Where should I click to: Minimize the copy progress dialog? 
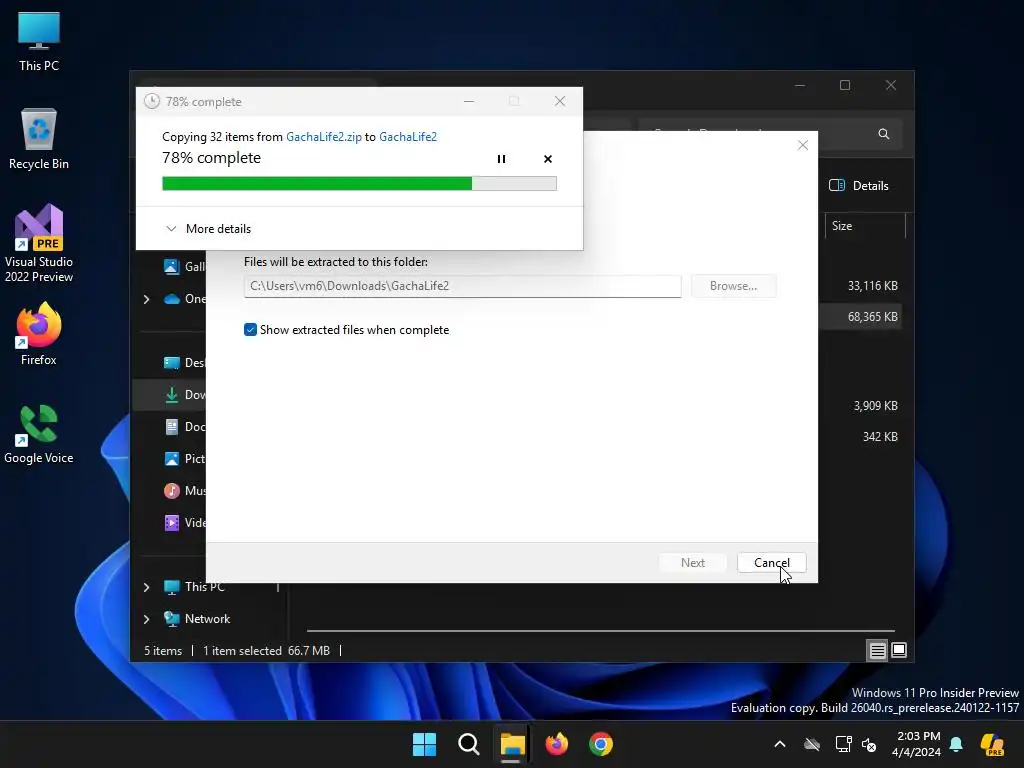[x=469, y=101]
